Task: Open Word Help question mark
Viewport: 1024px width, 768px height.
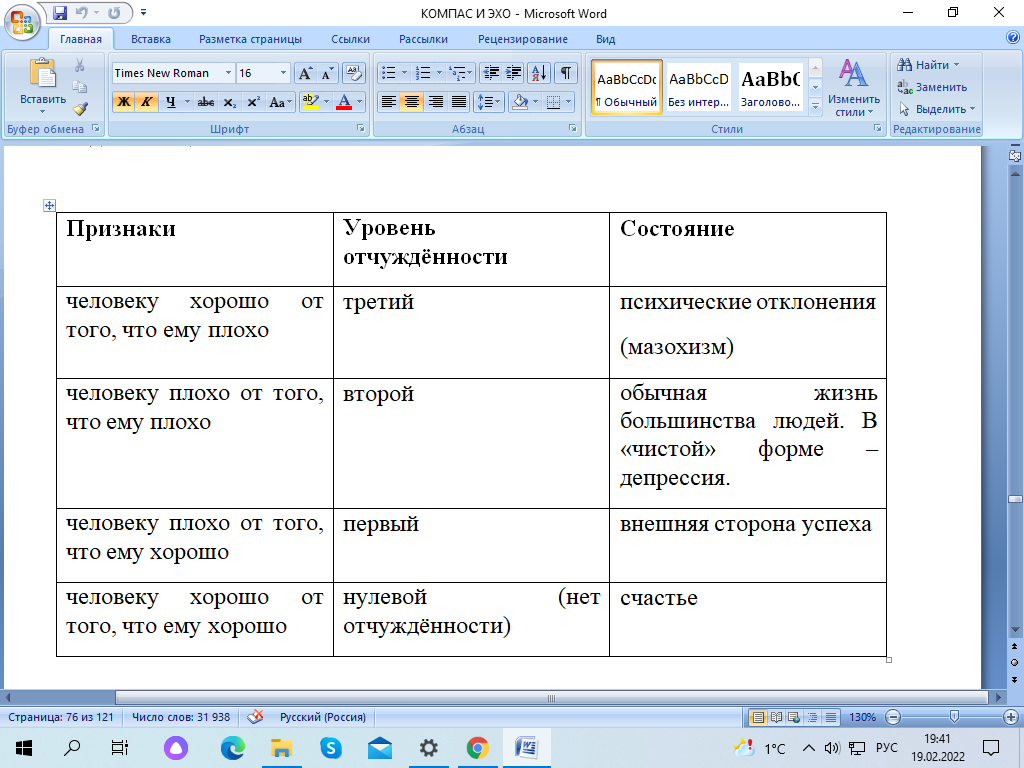Action: (x=1013, y=38)
